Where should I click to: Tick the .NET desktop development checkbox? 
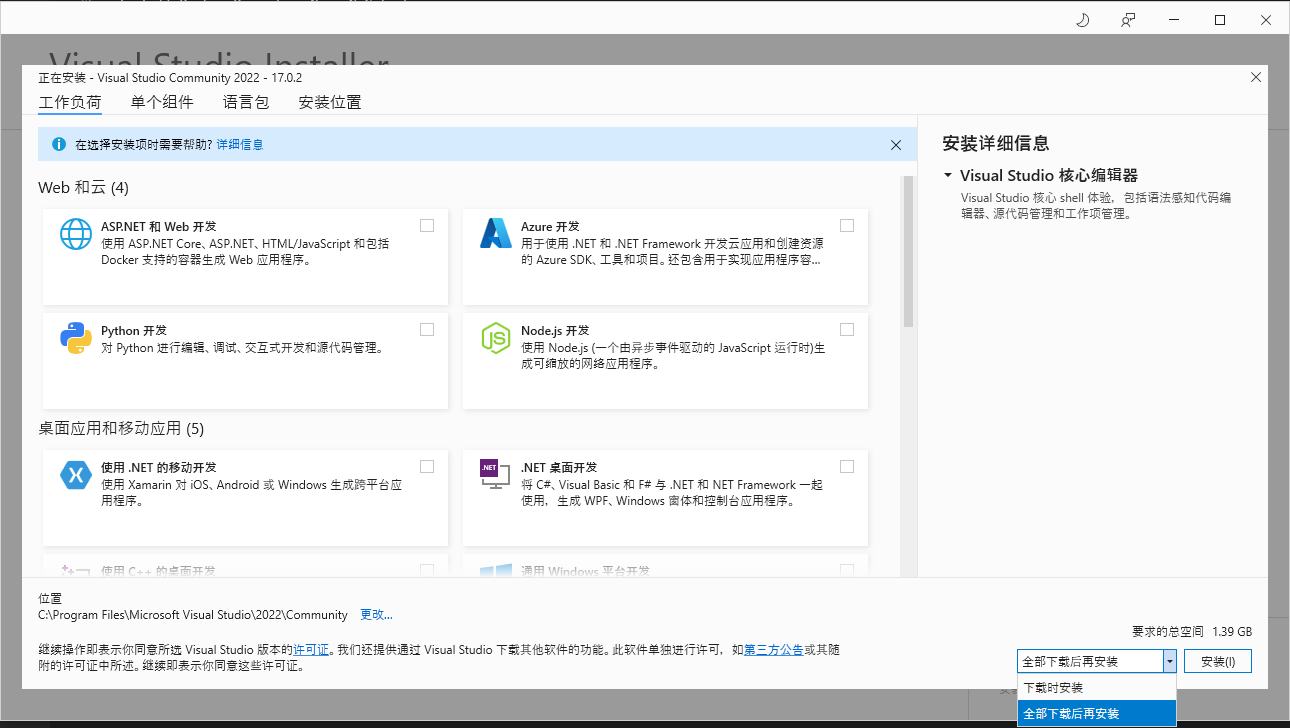[x=847, y=466]
